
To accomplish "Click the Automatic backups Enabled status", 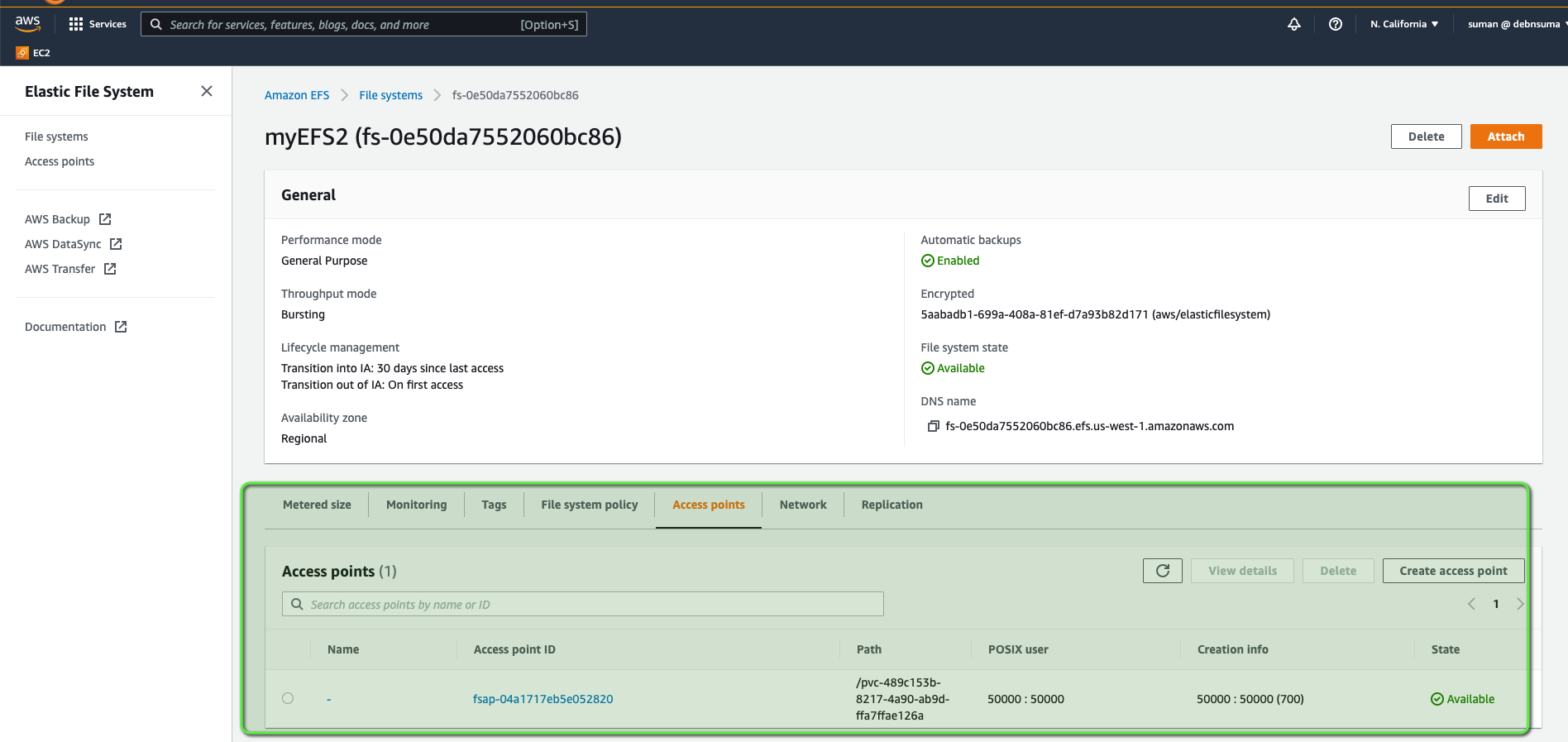I will (x=950, y=261).
